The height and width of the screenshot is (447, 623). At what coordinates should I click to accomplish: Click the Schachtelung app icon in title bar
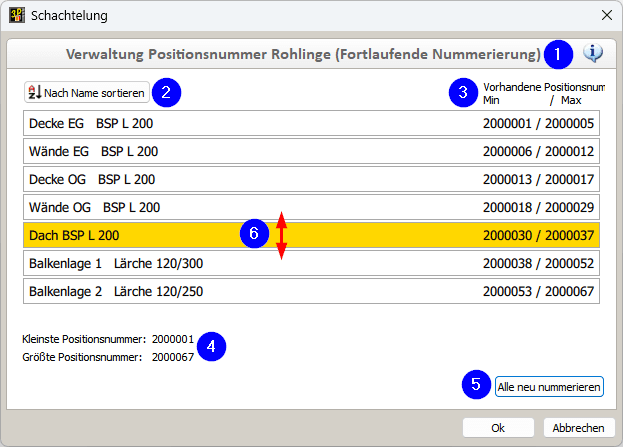point(17,15)
